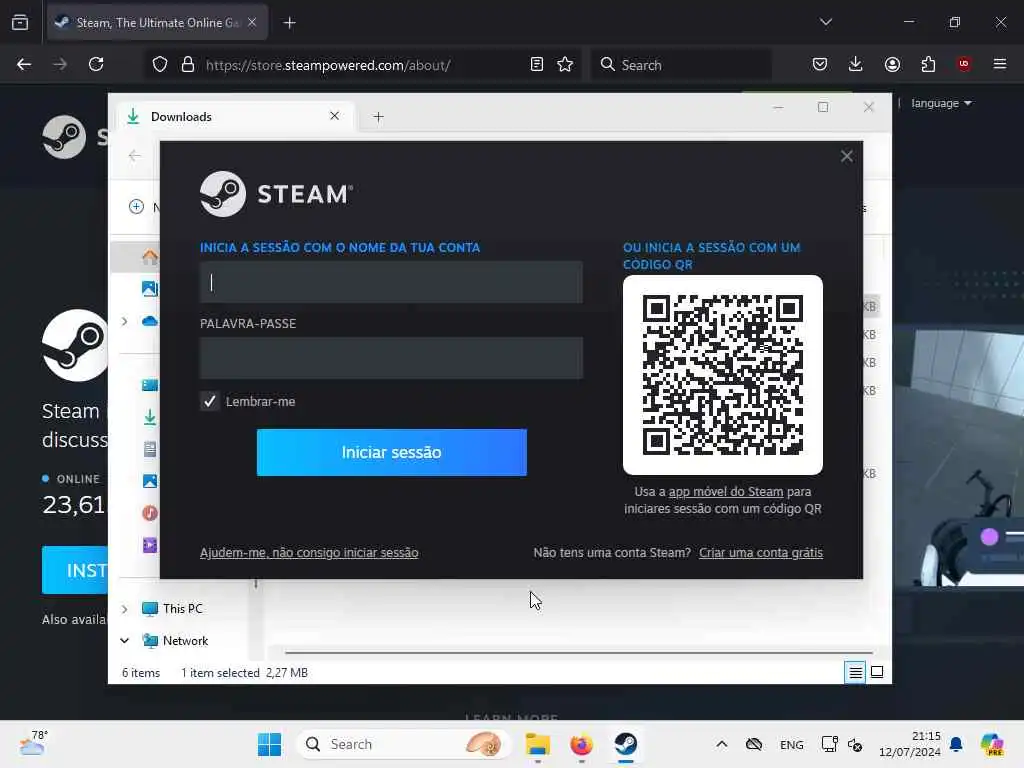Screen dimensions: 1024x768
Task: Tick the Lembrar-me checkbox
Action: pyautogui.click(x=210, y=401)
